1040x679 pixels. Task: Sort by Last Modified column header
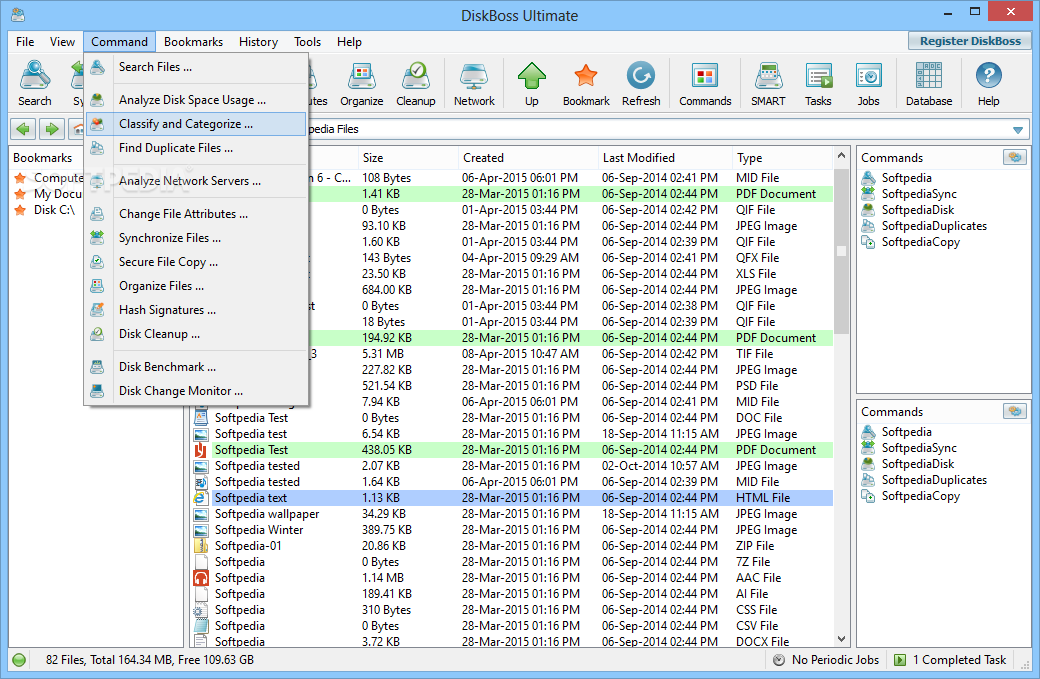665,158
